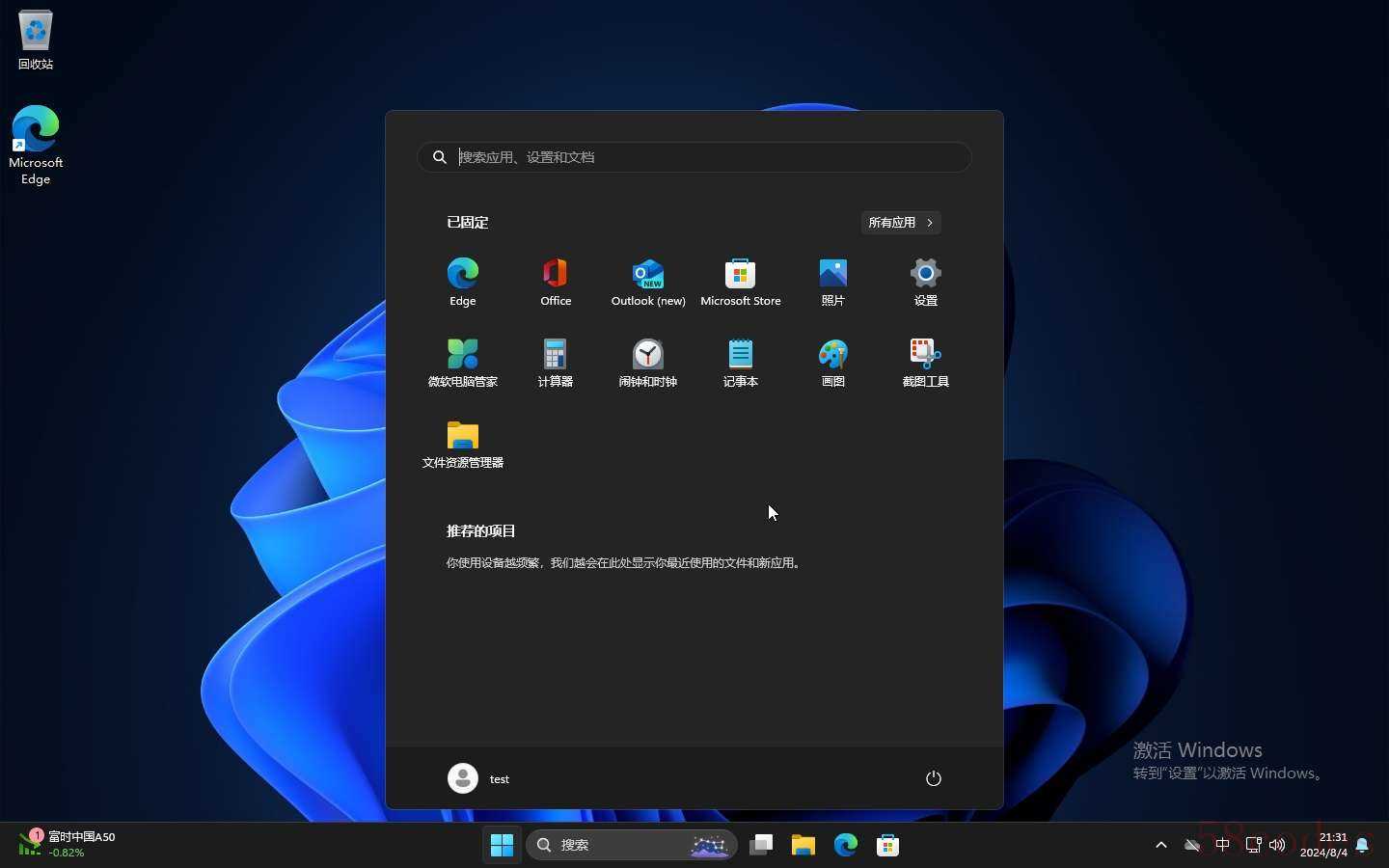Open 闹钟和时钟 clock app

(x=648, y=364)
